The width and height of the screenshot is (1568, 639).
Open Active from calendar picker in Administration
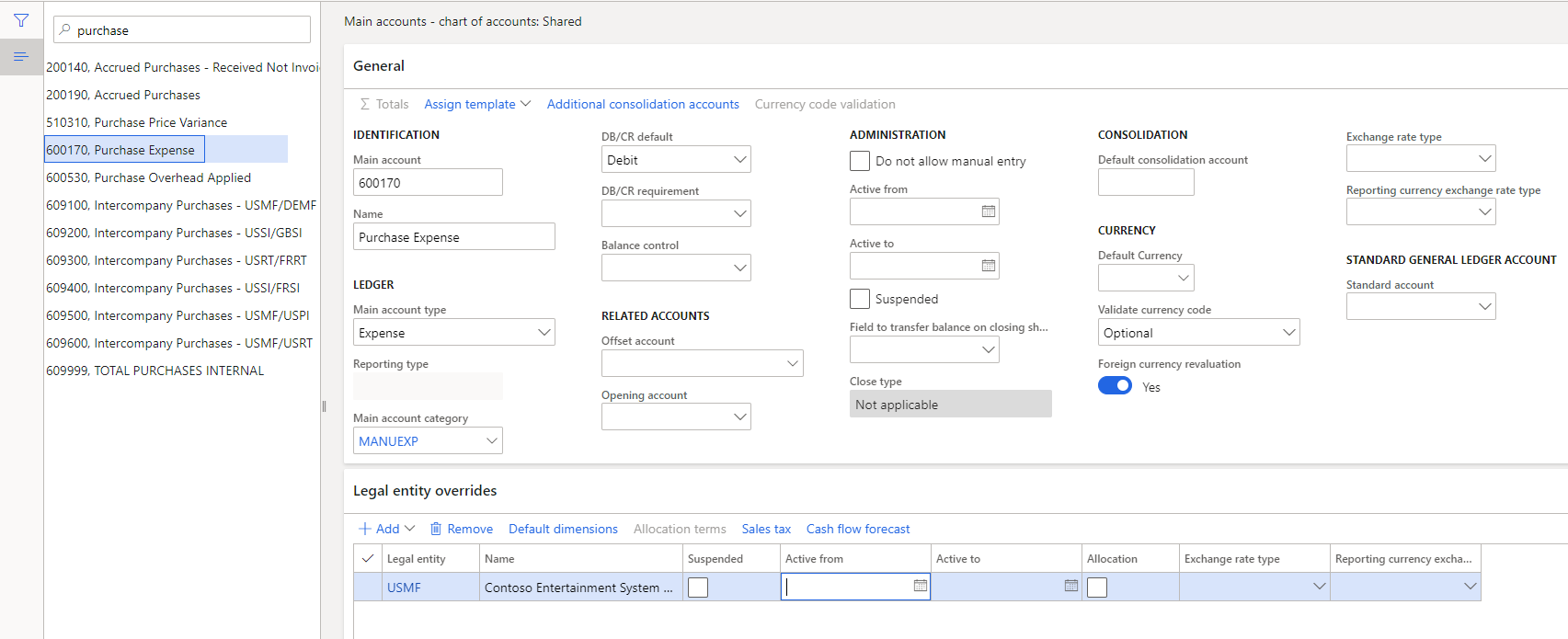(989, 211)
